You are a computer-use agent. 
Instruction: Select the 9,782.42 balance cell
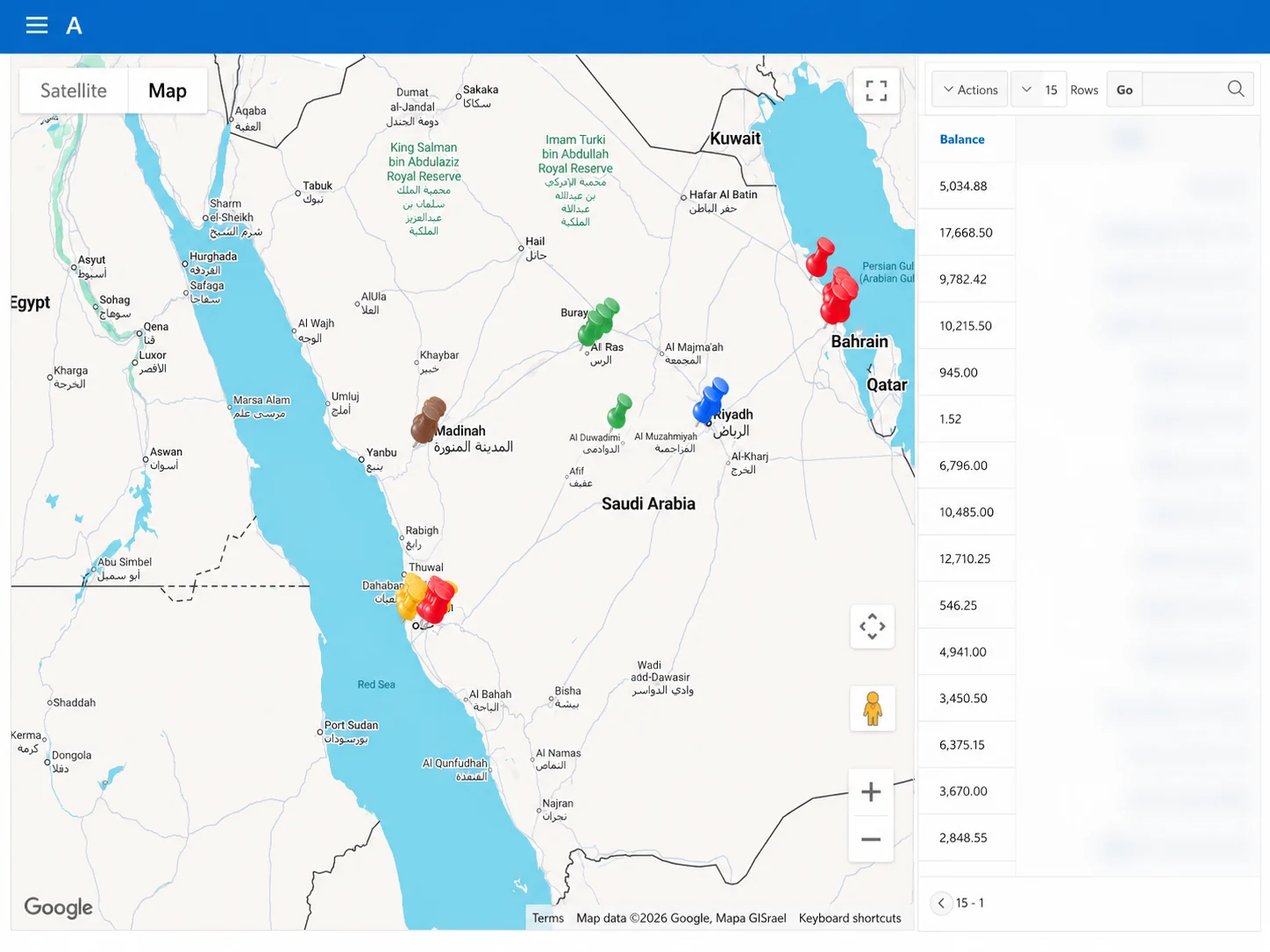point(967,279)
